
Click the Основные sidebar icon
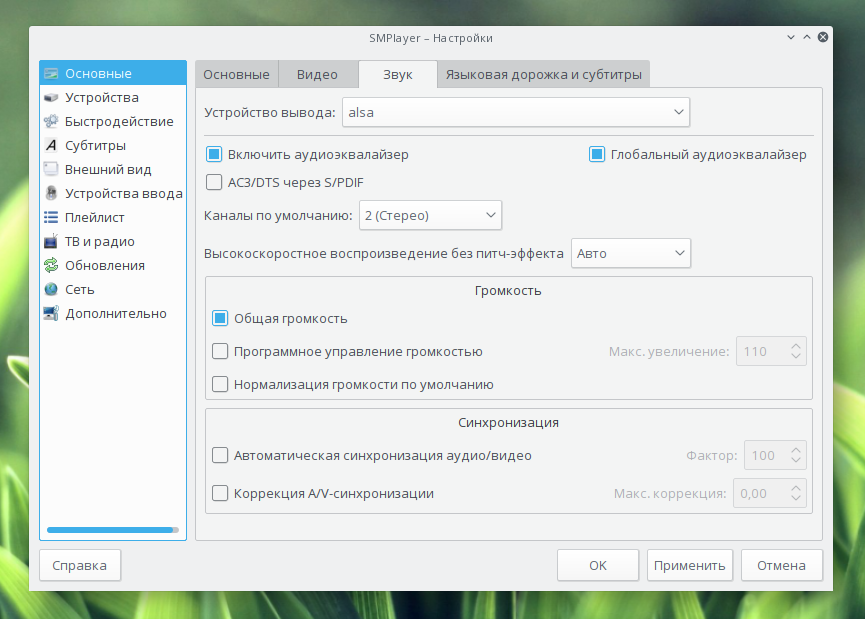[x=51, y=73]
